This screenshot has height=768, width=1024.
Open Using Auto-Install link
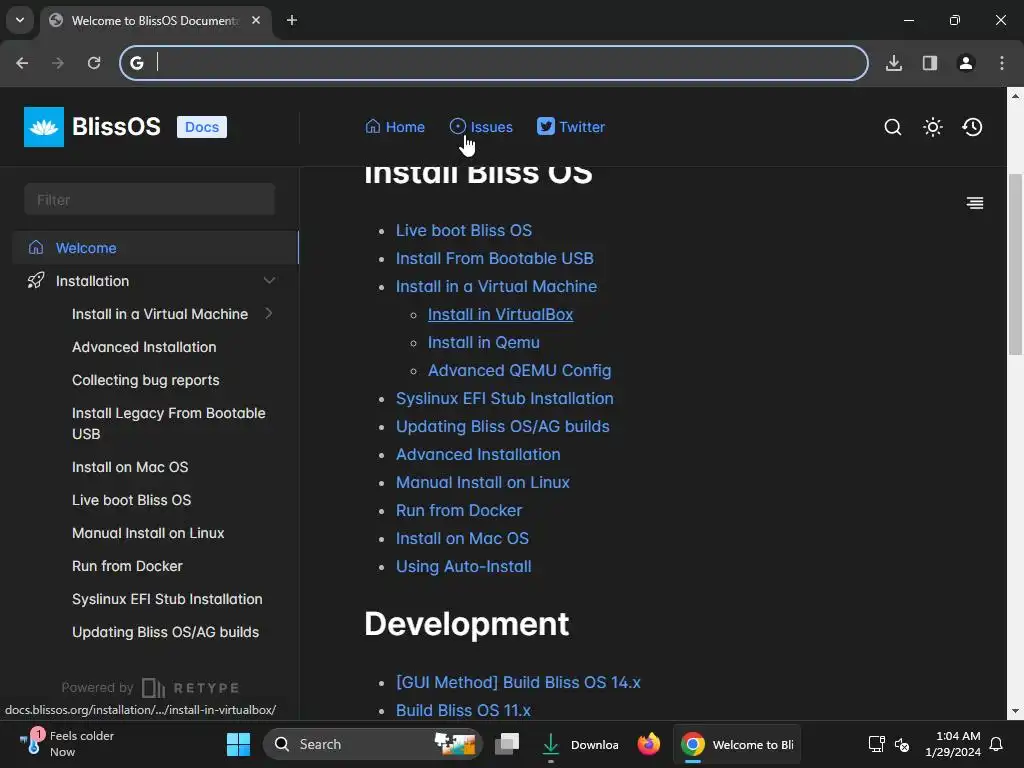pyautogui.click(x=463, y=566)
